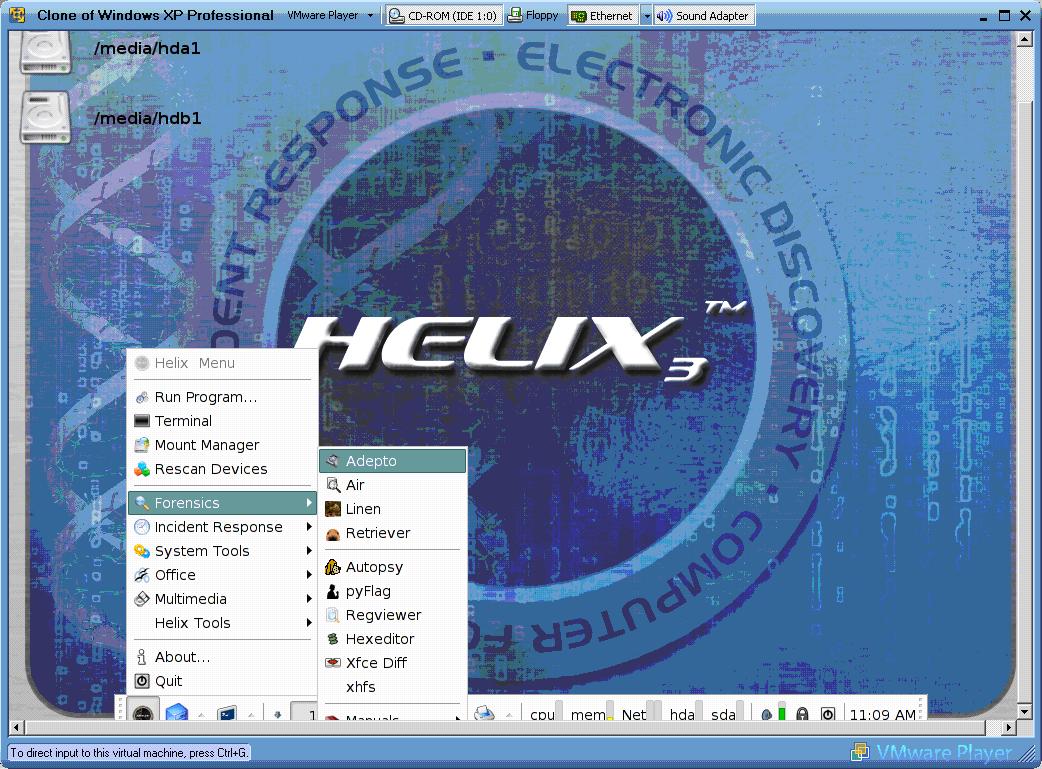Click the Air magnifier icon
The image size is (1042, 769).
(333, 485)
